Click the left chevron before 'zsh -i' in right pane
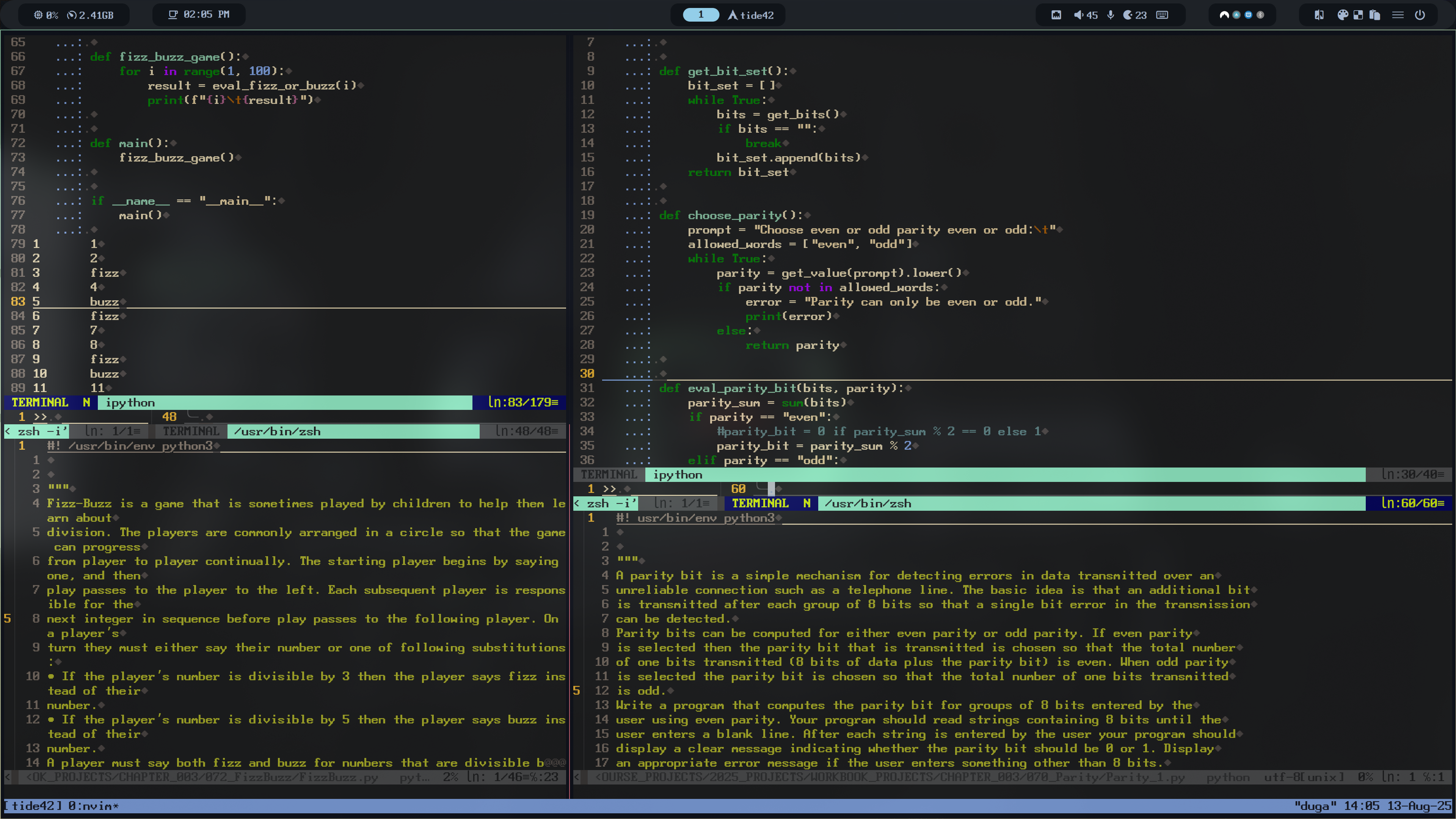 (576, 503)
